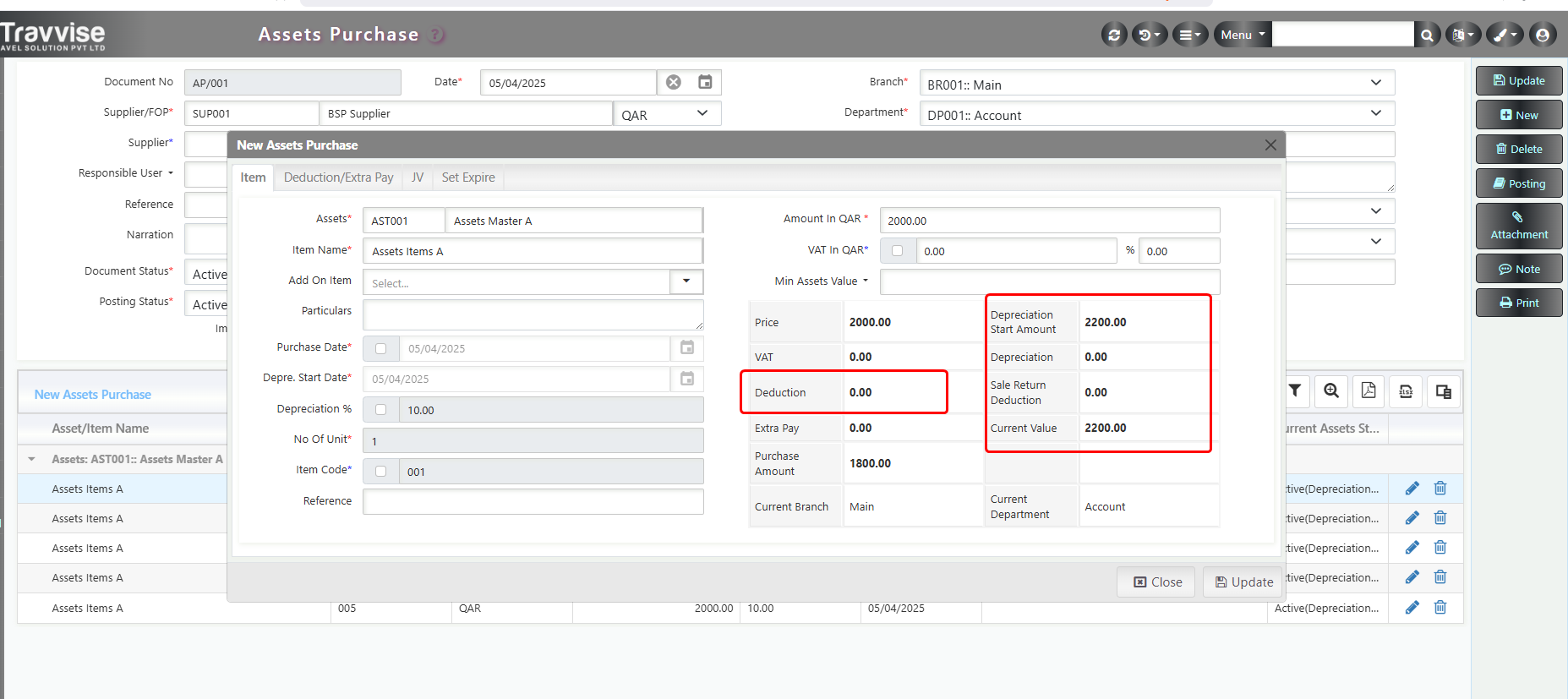Click the Print button
The height and width of the screenshot is (699, 1568).
(1519, 303)
